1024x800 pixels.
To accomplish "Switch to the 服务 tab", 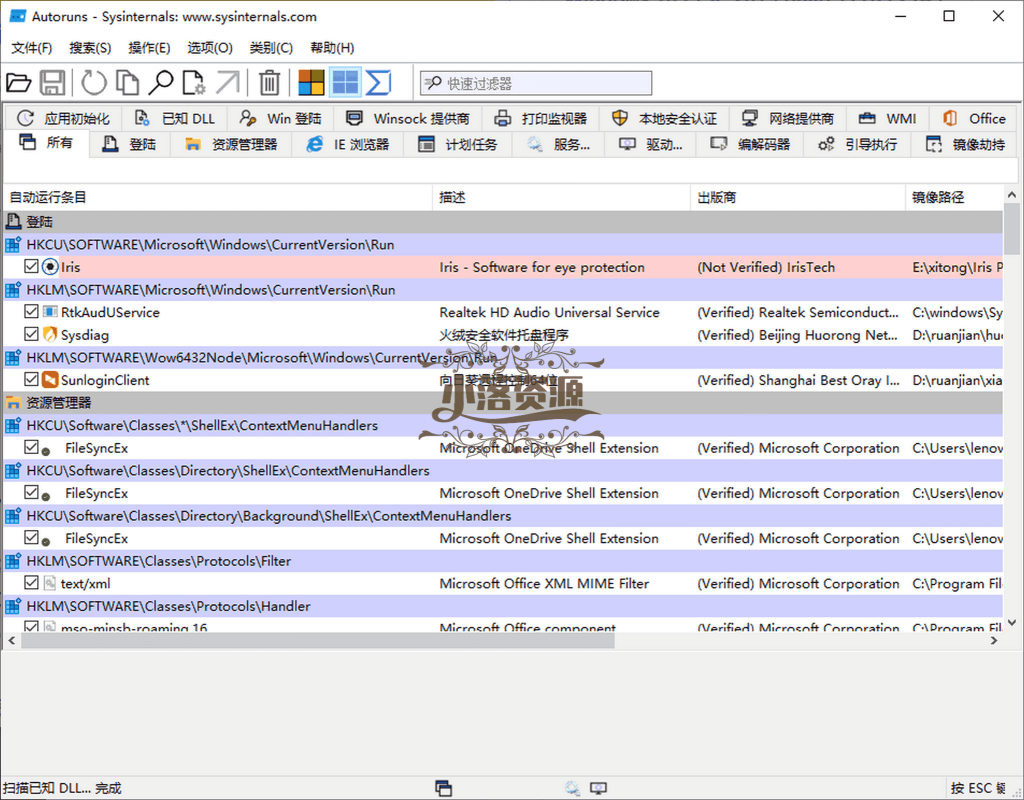I will coord(559,144).
